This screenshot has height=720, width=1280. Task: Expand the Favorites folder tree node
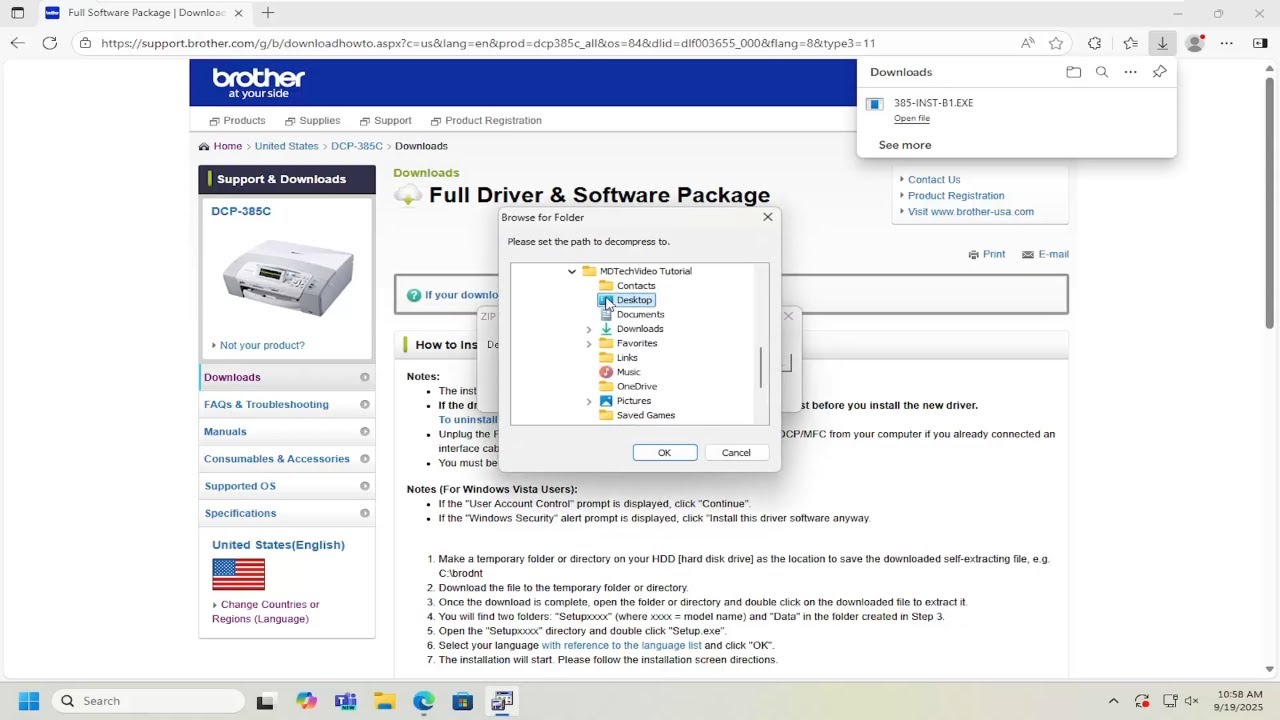point(589,343)
